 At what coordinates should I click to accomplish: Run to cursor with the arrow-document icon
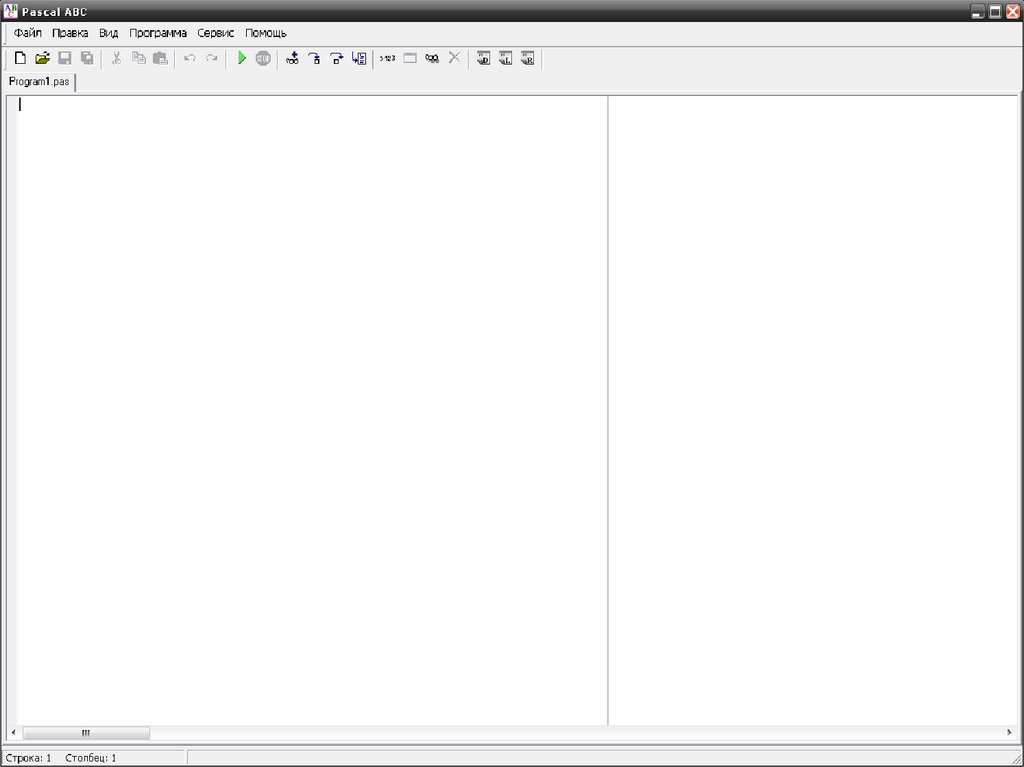(359, 58)
